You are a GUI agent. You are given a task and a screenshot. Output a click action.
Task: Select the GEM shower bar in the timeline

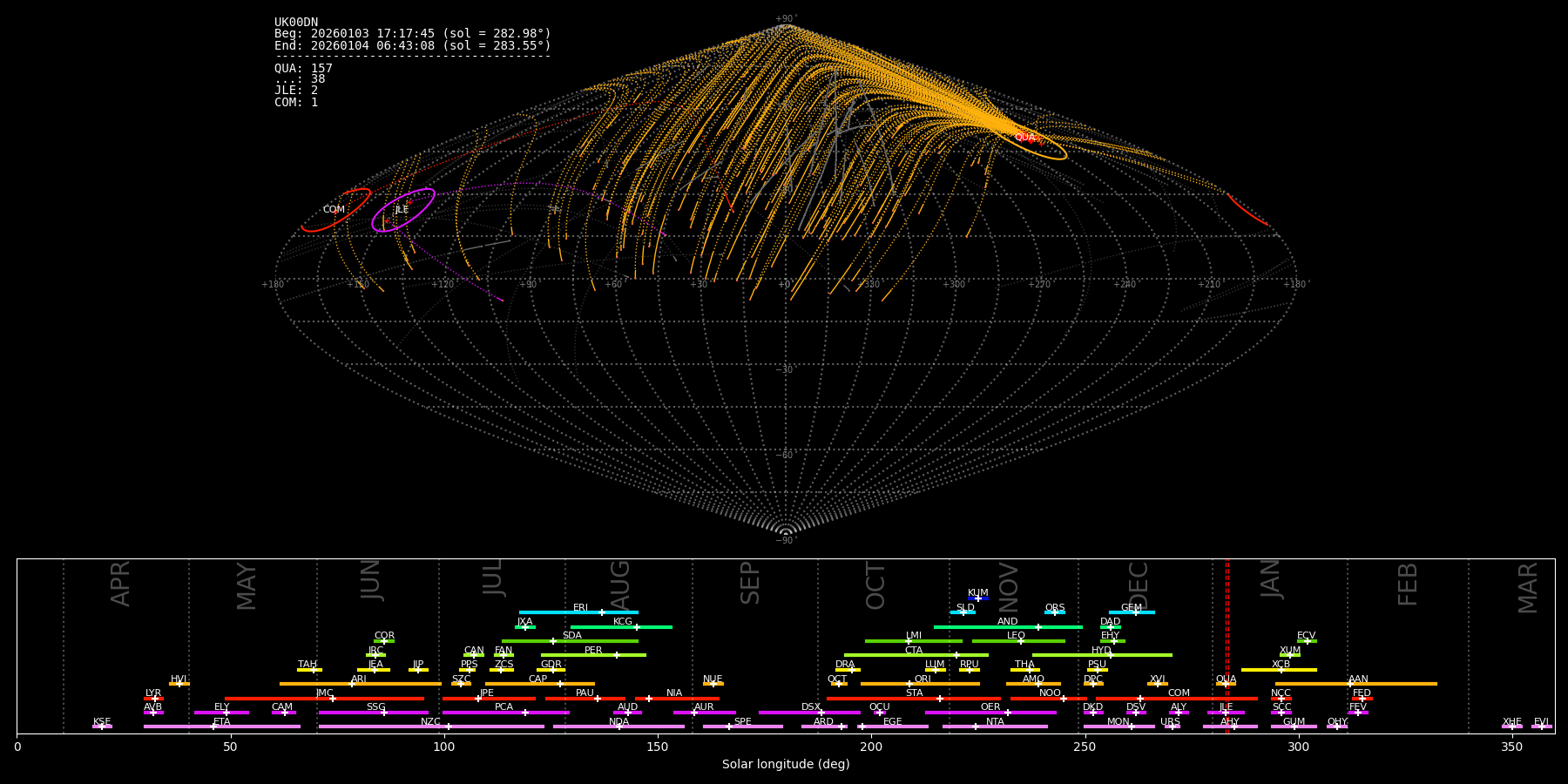click(1131, 612)
